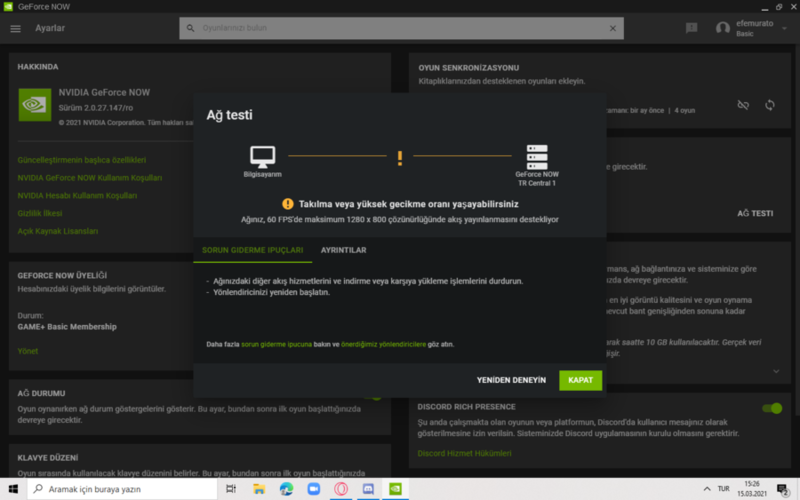Toggle the Ağ Durumu switch

tap(373, 397)
